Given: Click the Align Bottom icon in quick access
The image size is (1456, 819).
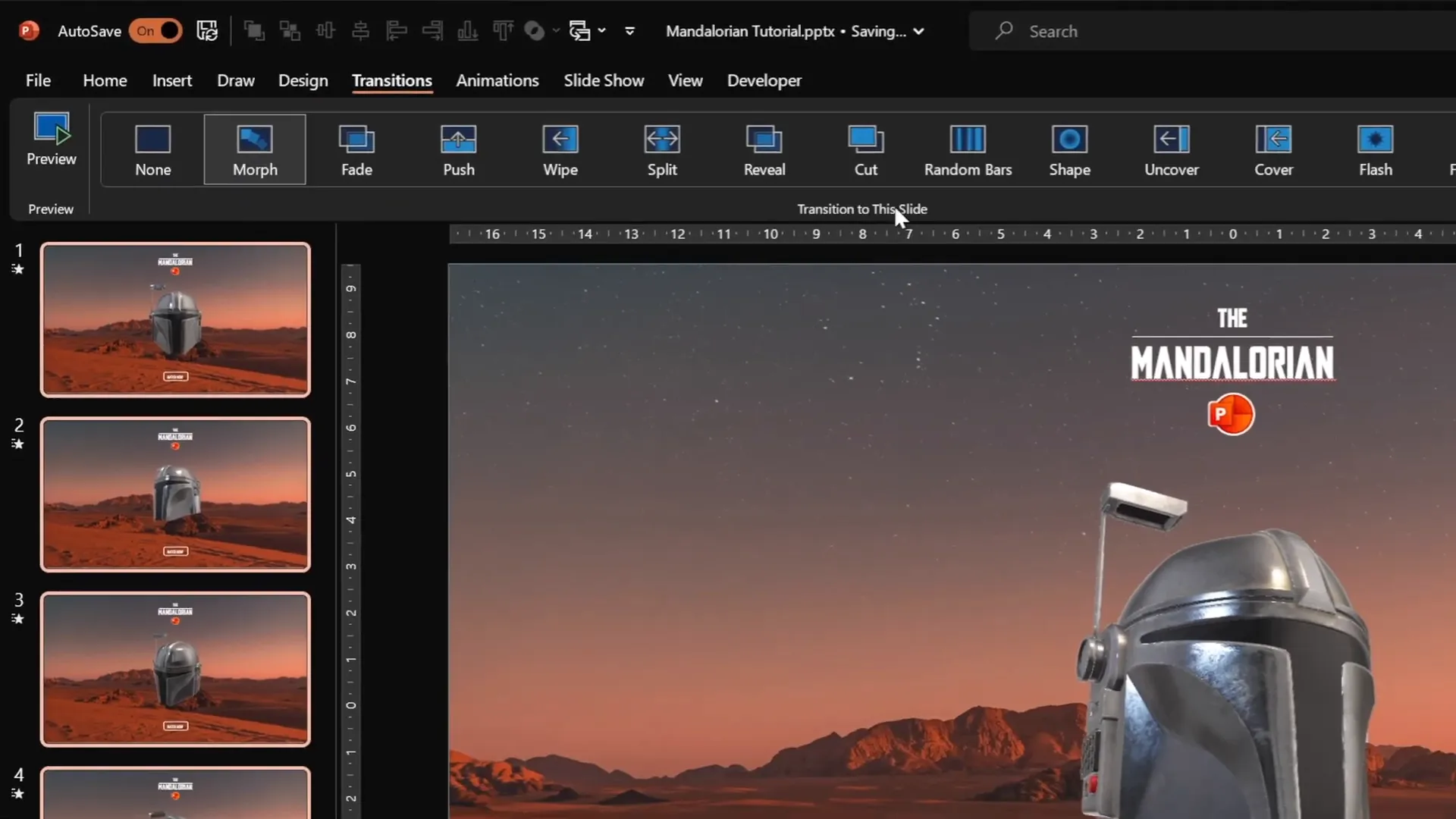Looking at the screenshot, I should click(x=468, y=31).
